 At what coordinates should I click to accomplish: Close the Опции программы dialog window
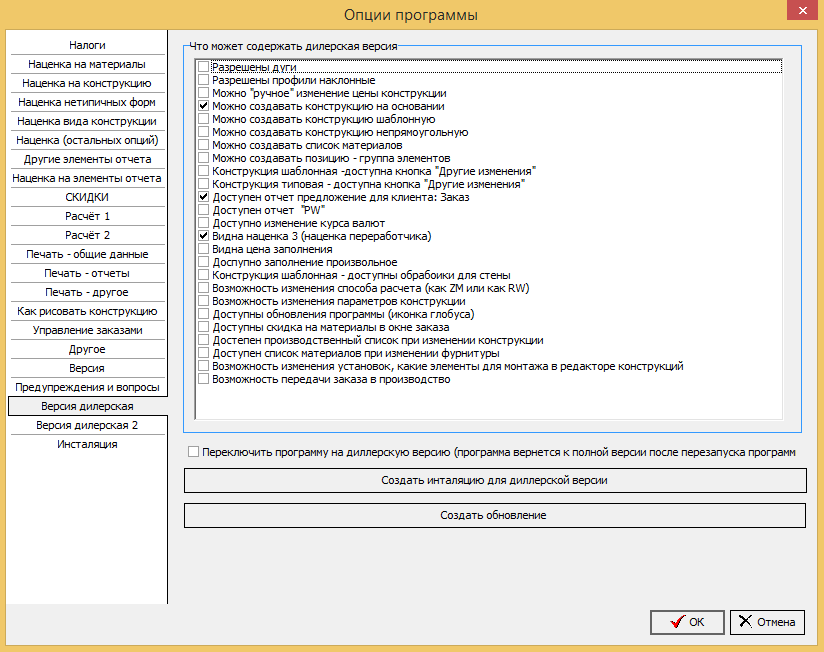pos(802,10)
